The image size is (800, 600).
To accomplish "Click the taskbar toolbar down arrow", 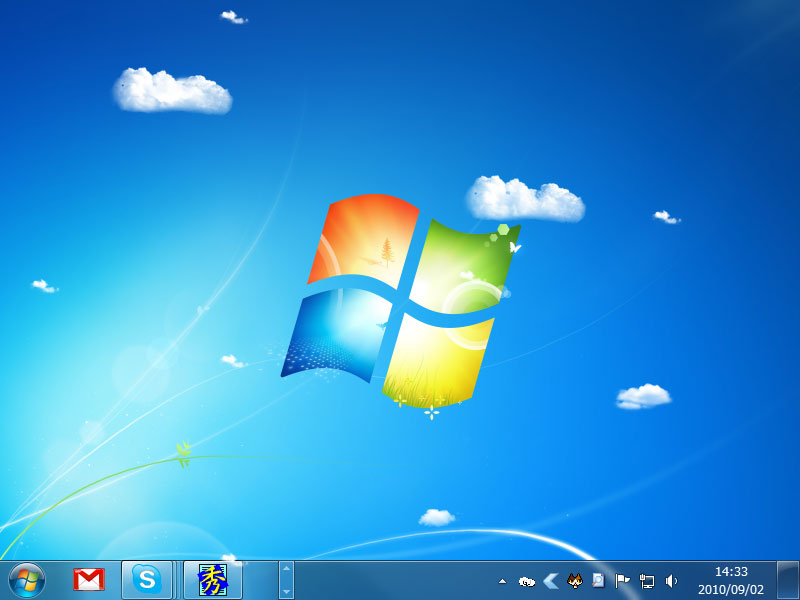I will click(x=286, y=592).
